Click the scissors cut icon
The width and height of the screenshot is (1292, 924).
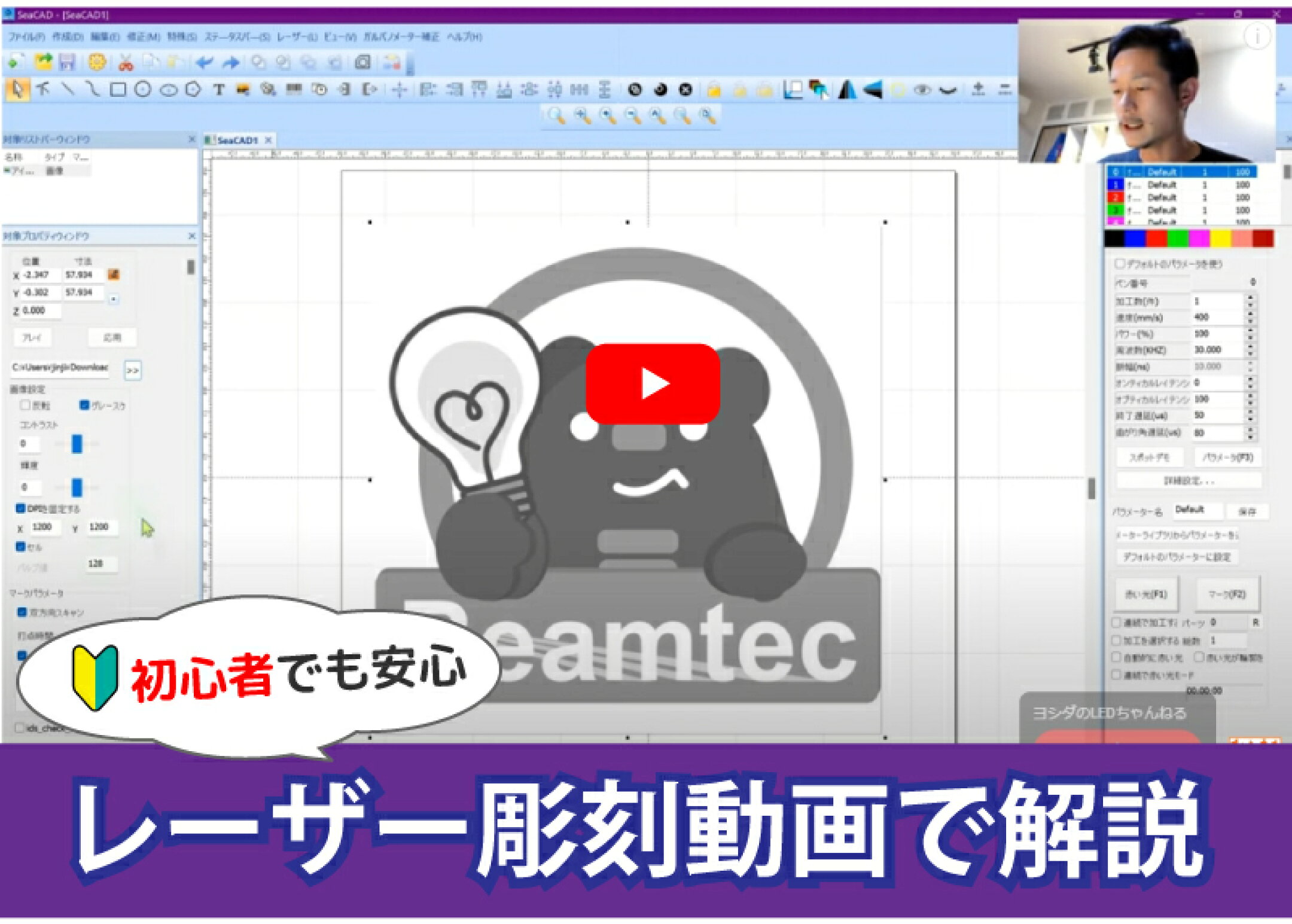tap(126, 62)
